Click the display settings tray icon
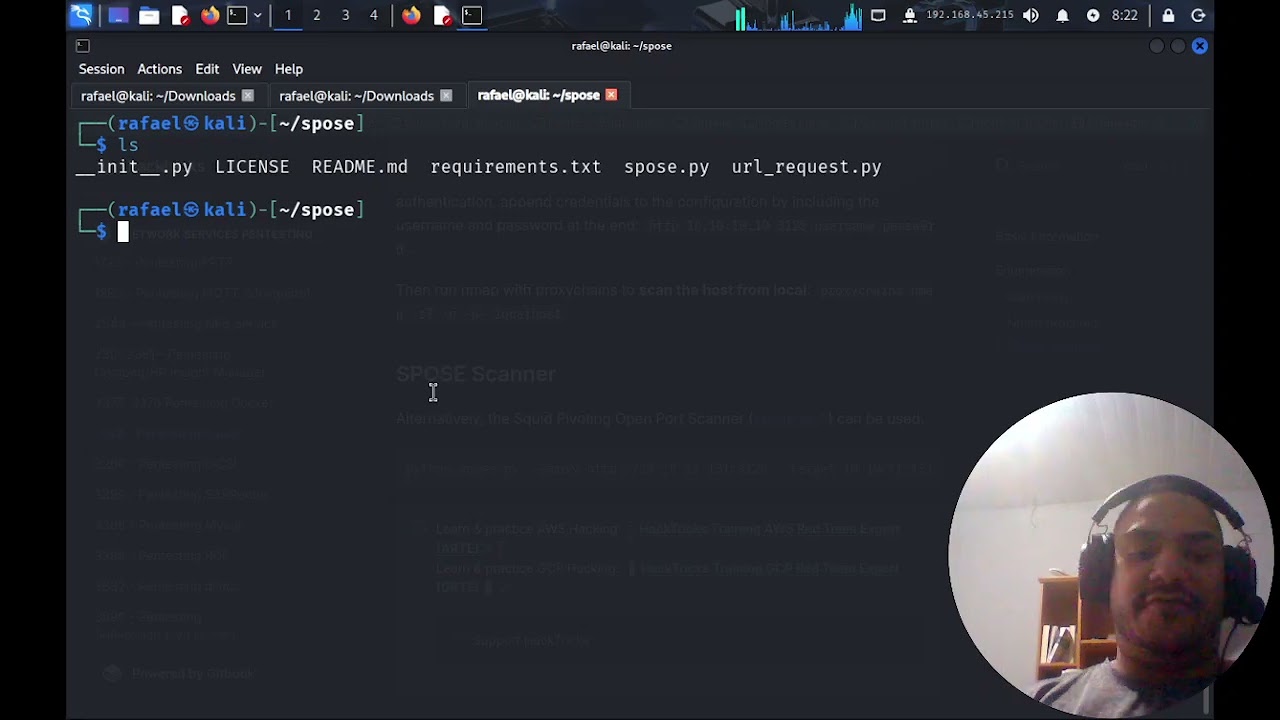Screen dimensions: 1280x720 (878, 15)
